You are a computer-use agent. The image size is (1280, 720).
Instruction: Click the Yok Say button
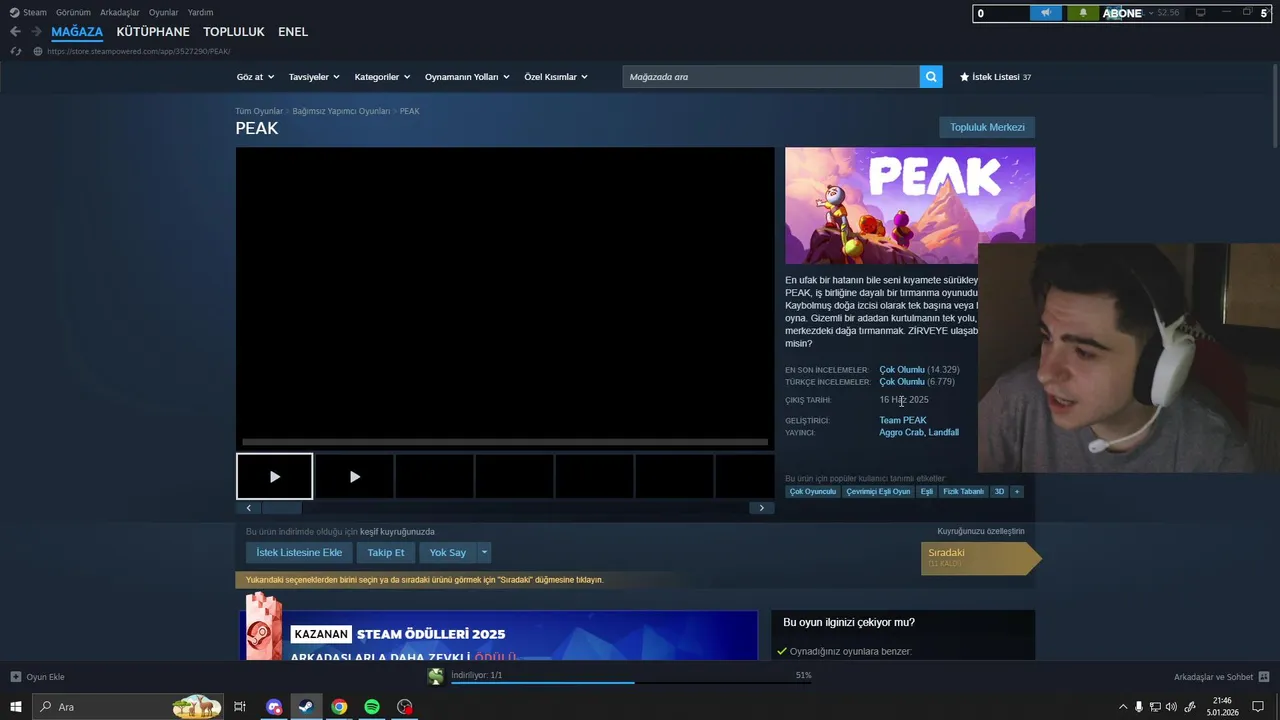[448, 552]
